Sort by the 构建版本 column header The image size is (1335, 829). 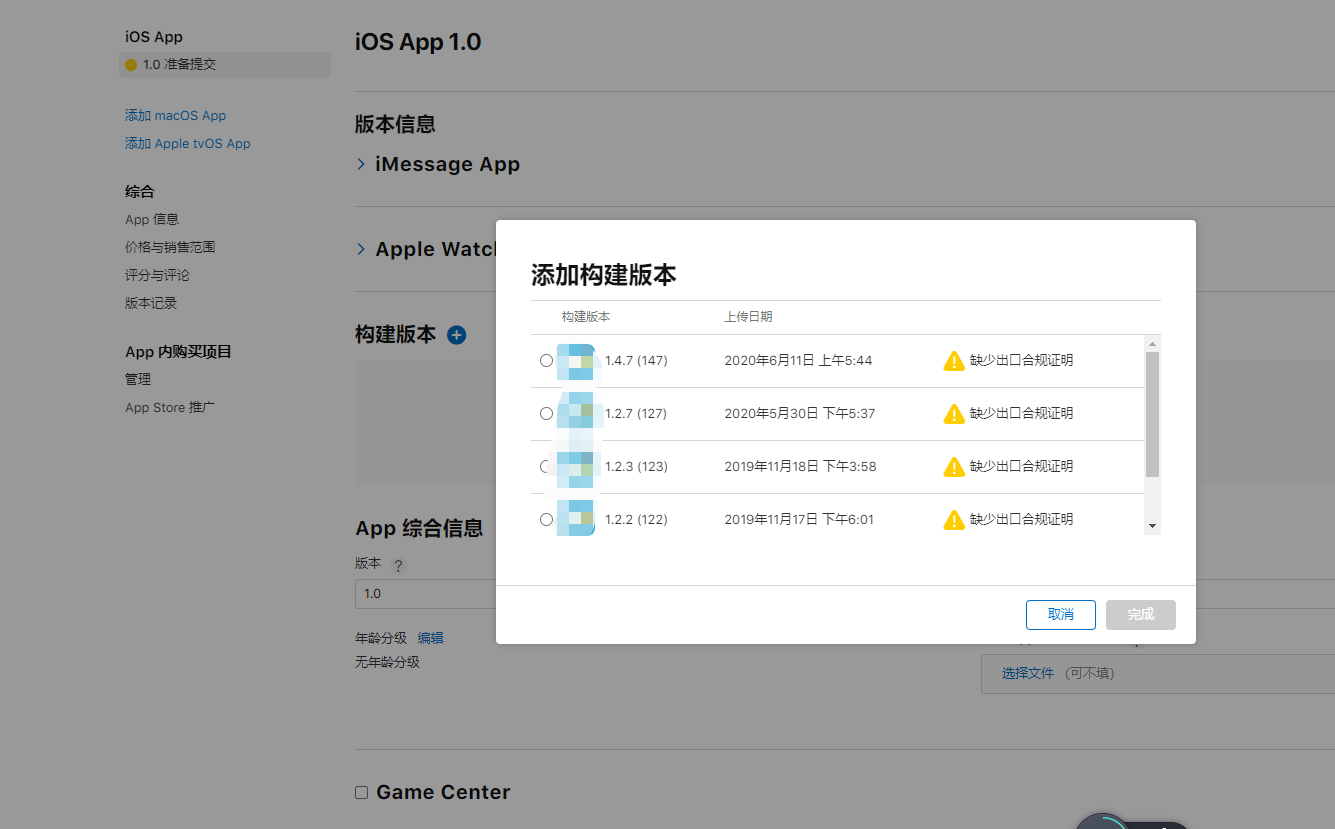pos(586,316)
